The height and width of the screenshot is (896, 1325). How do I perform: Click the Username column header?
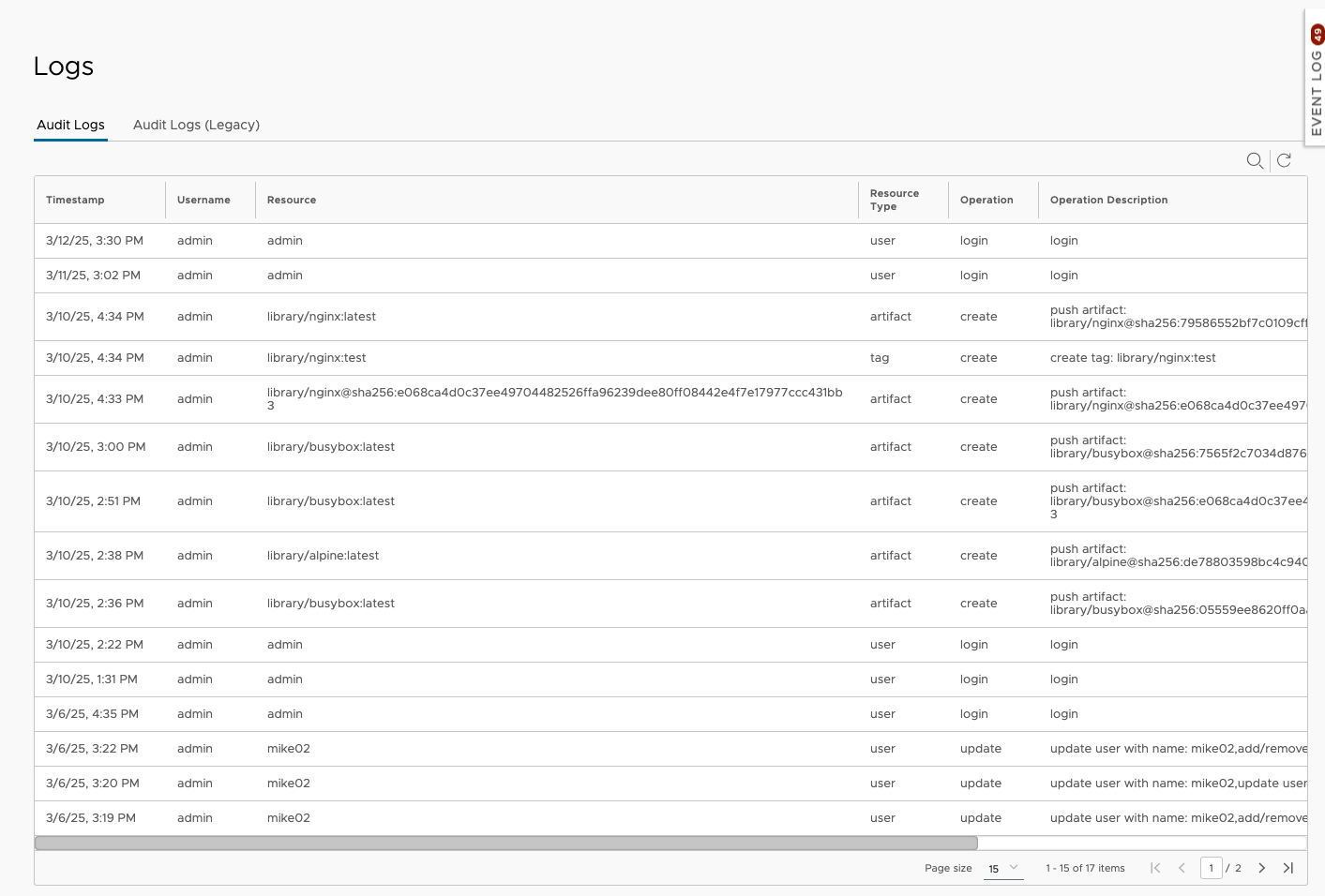point(203,200)
